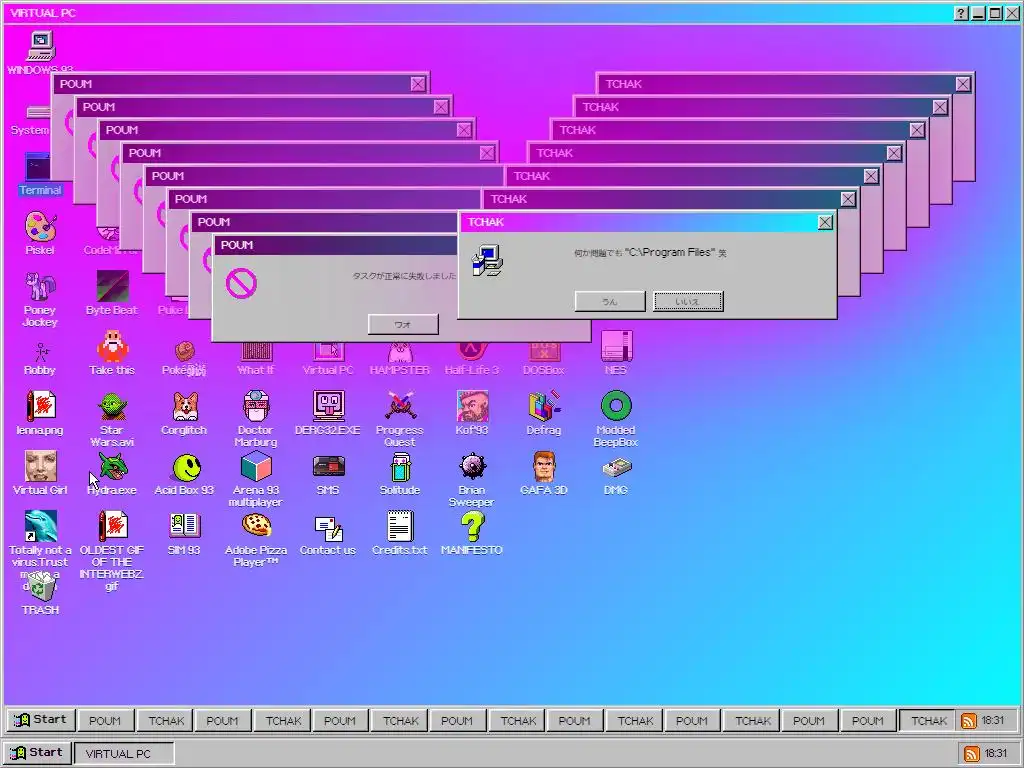Launch SIM 93 book icon
Image resolution: width=1024 pixels, height=768 pixels.
185,525
